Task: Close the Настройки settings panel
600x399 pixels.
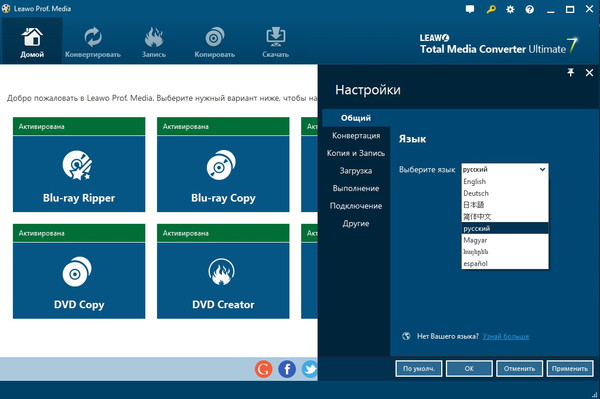Action: click(x=589, y=72)
